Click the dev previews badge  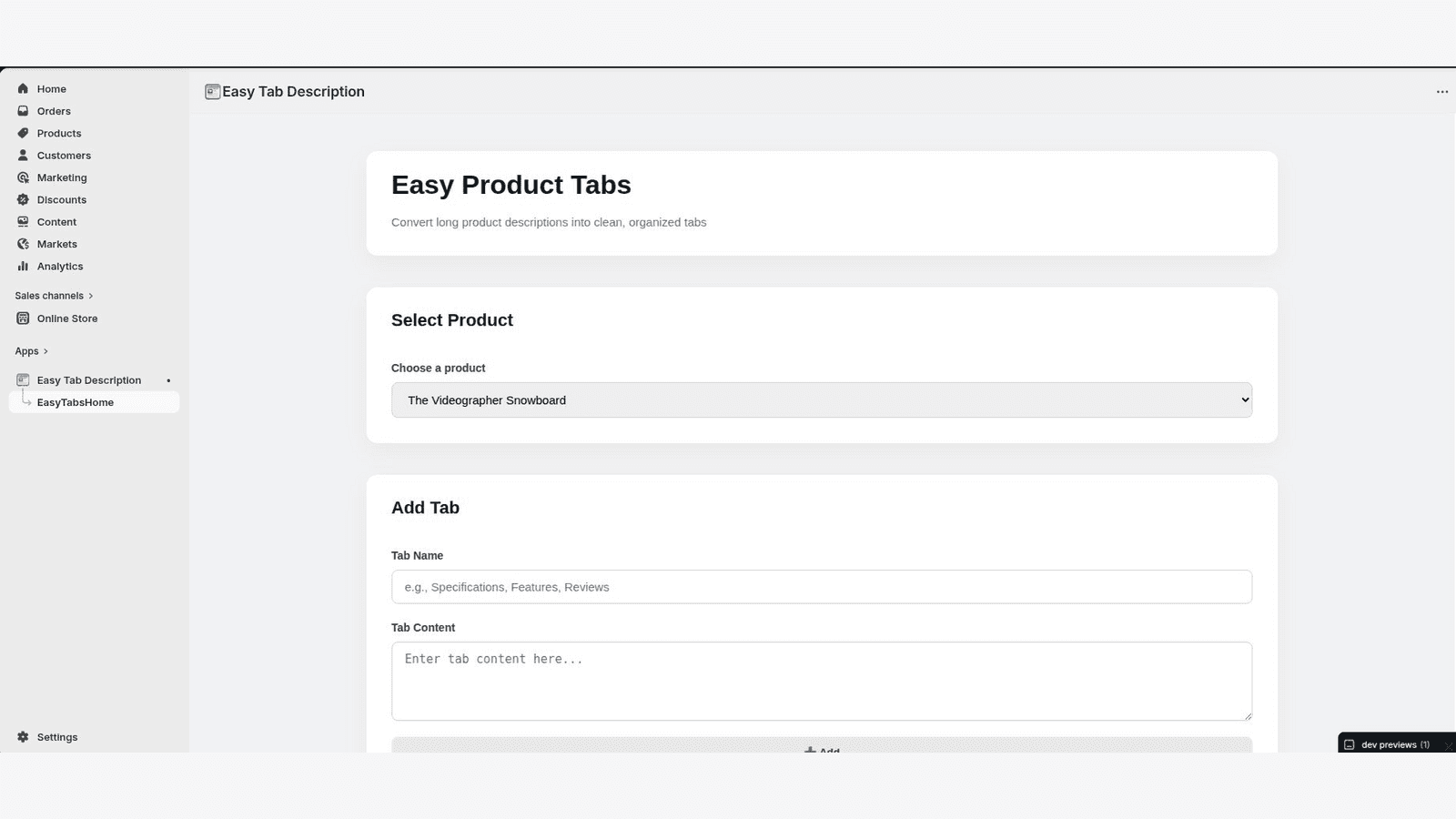click(x=1394, y=743)
